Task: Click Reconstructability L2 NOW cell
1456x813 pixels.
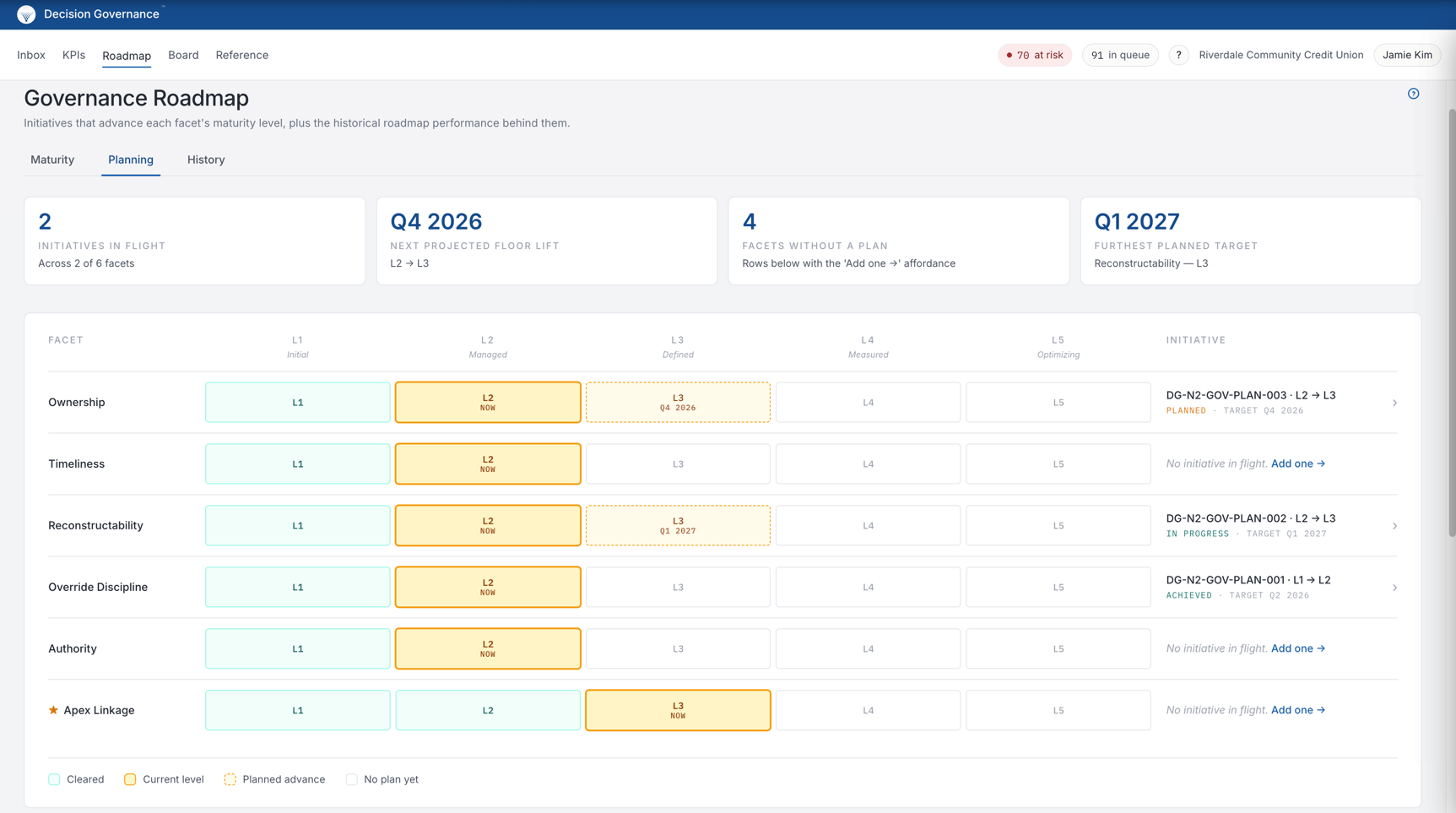Action: [488, 525]
